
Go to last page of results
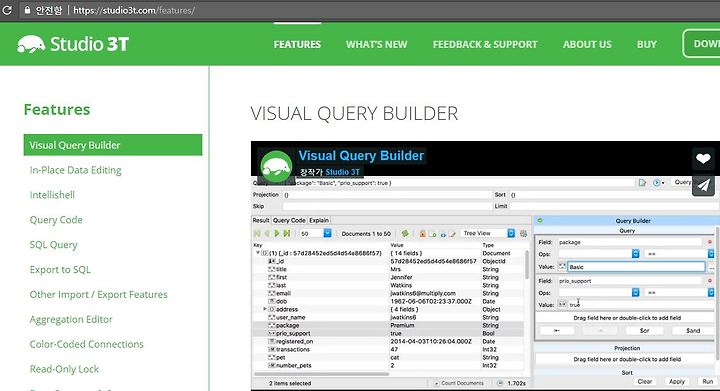coord(287,234)
